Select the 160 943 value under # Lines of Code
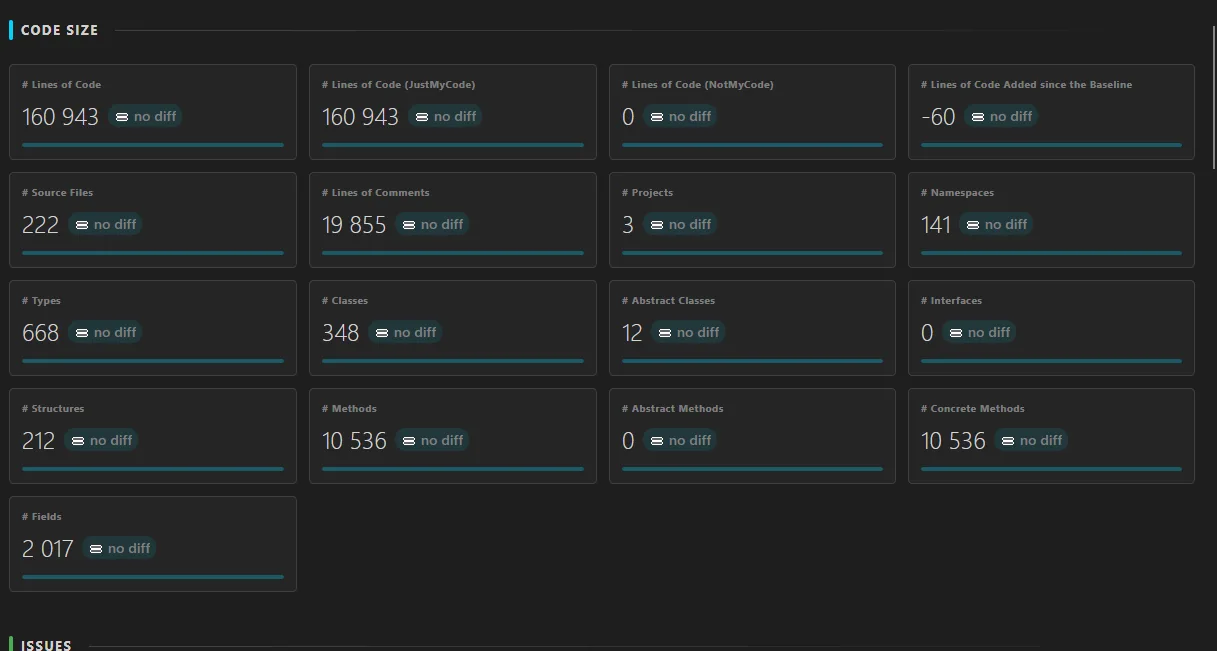This screenshot has height=651, width=1217. [x=60, y=117]
